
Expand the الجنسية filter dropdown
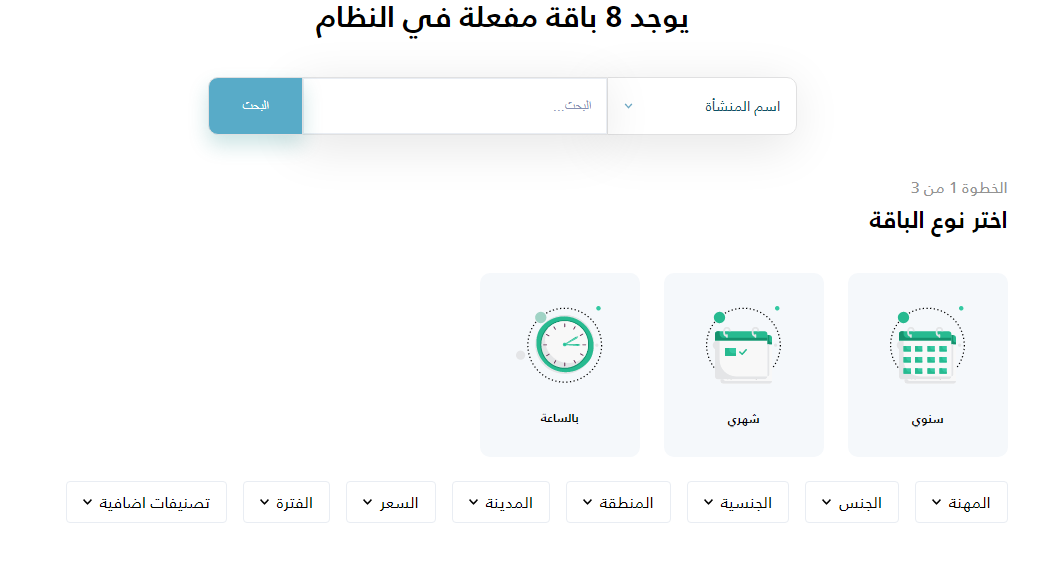(x=737, y=502)
